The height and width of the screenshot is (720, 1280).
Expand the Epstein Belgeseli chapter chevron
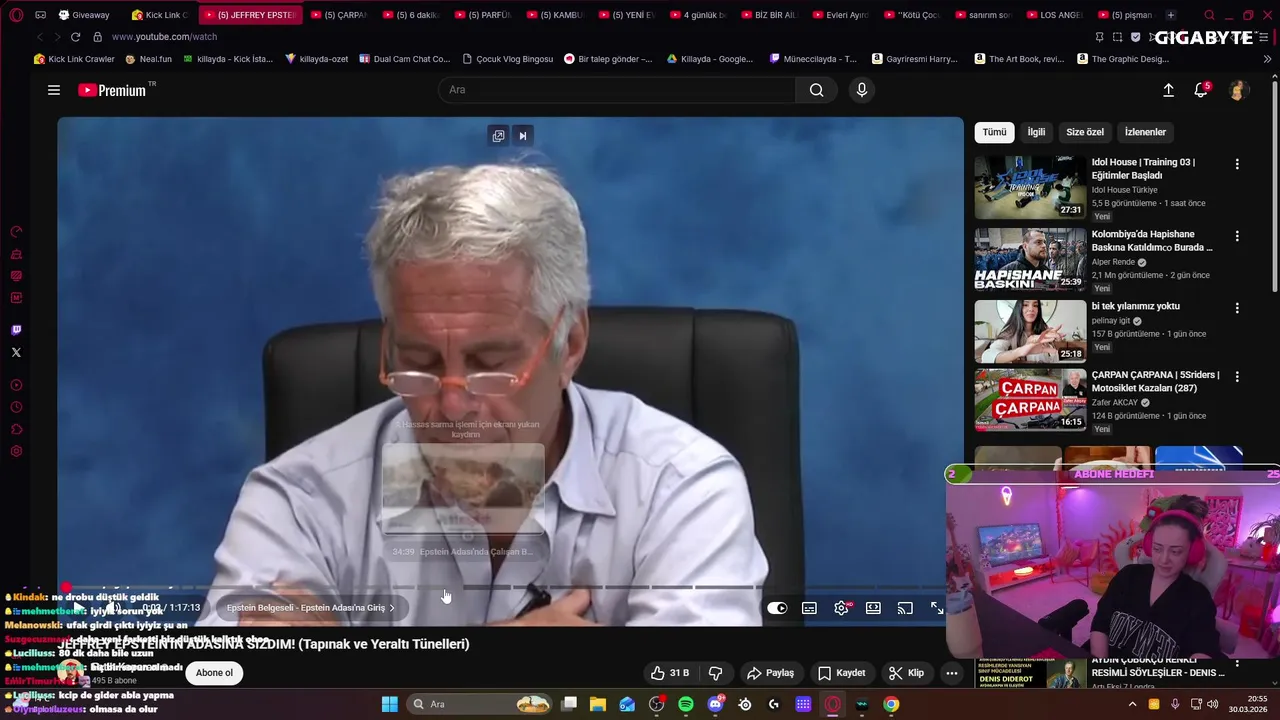click(x=392, y=608)
